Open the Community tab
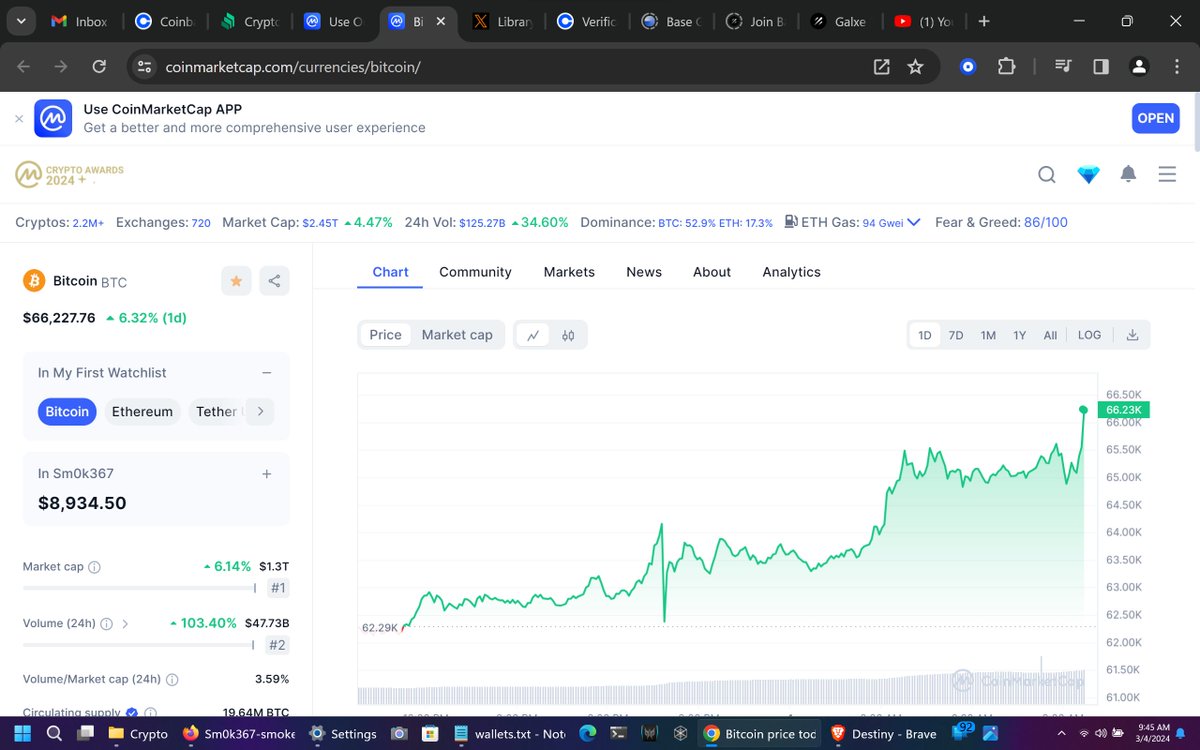Image resolution: width=1200 pixels, height=750 pixels. point(475,272)
